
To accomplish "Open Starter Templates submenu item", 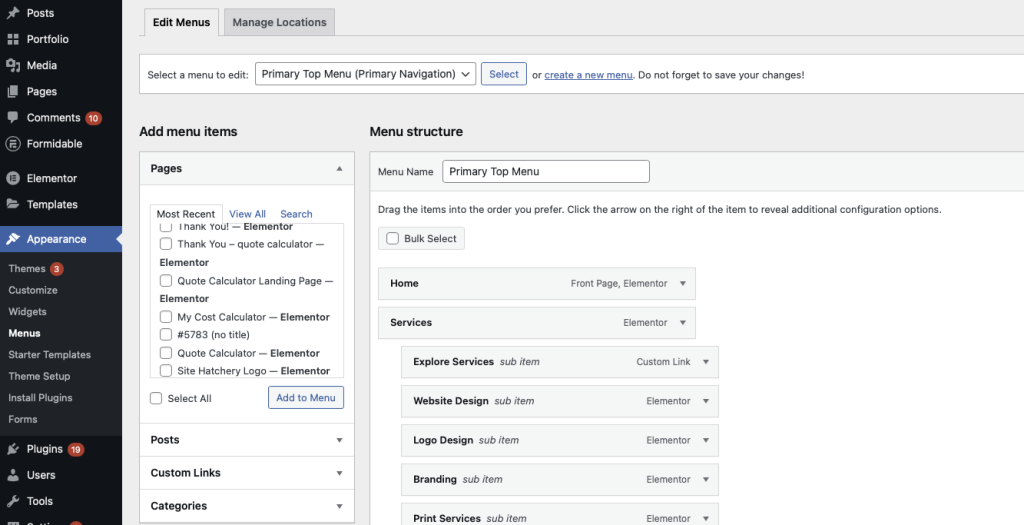I will click(50, 355).
